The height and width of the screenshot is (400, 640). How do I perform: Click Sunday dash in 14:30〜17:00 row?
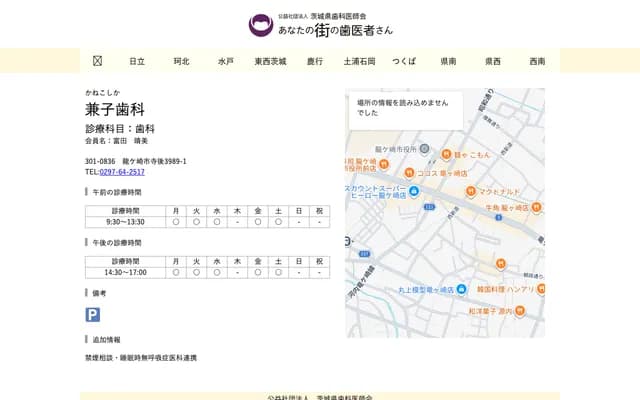coord(299,273)
